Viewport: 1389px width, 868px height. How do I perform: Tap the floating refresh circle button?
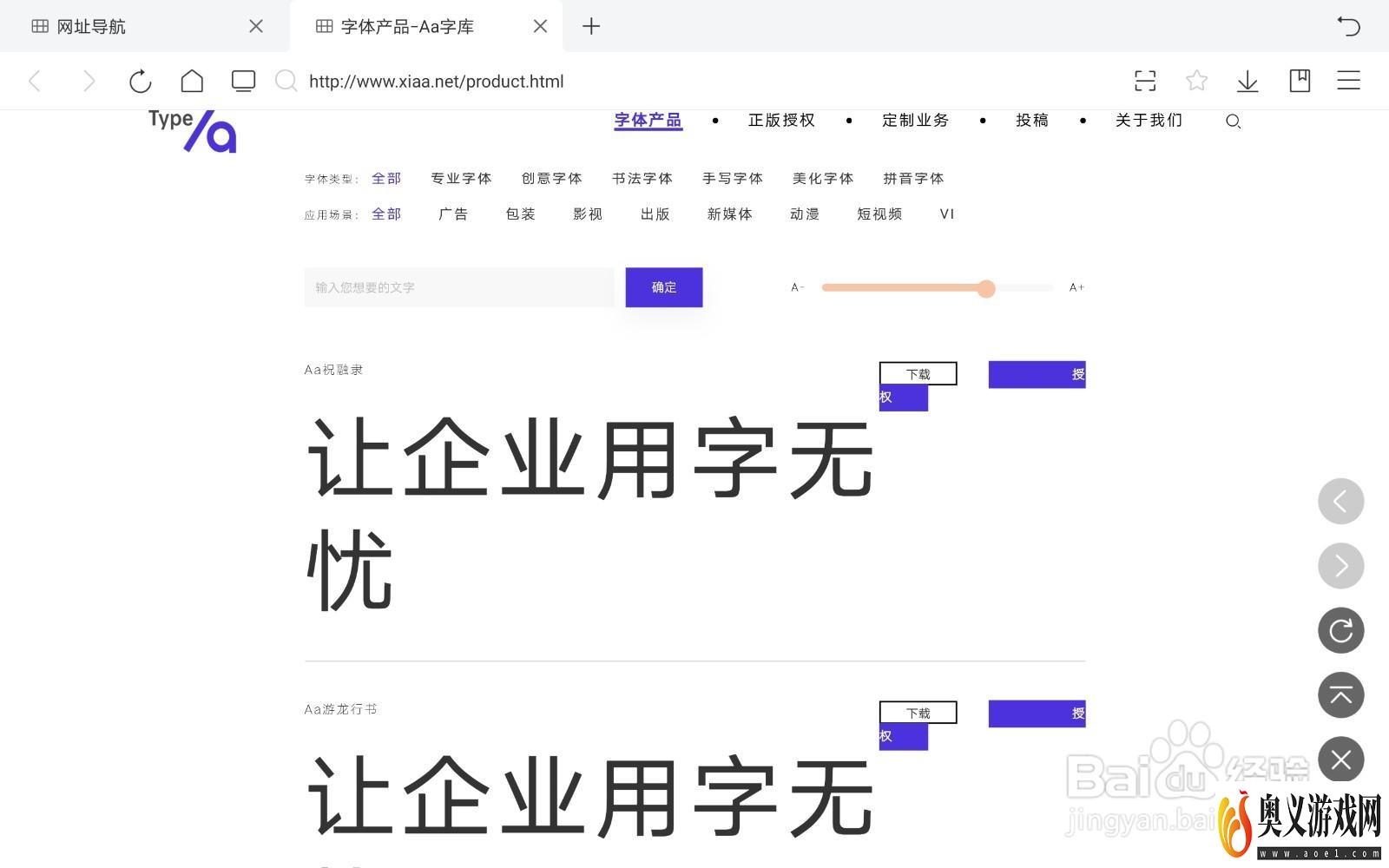[x=1341, y=630]
